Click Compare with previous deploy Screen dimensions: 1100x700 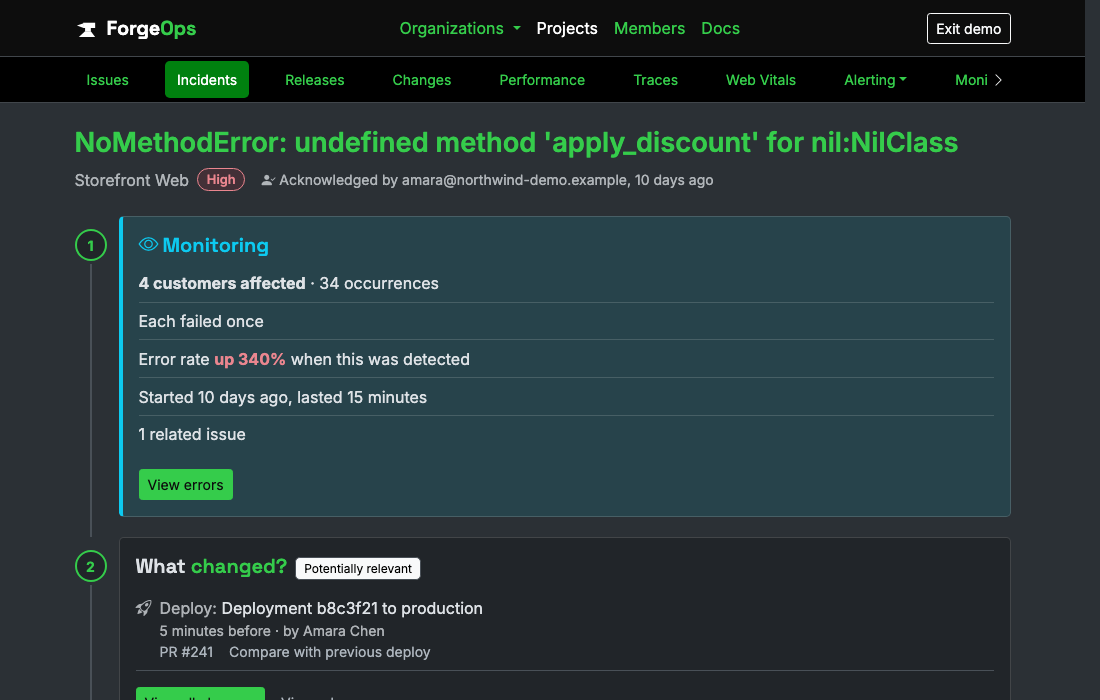tap(330, 652)
